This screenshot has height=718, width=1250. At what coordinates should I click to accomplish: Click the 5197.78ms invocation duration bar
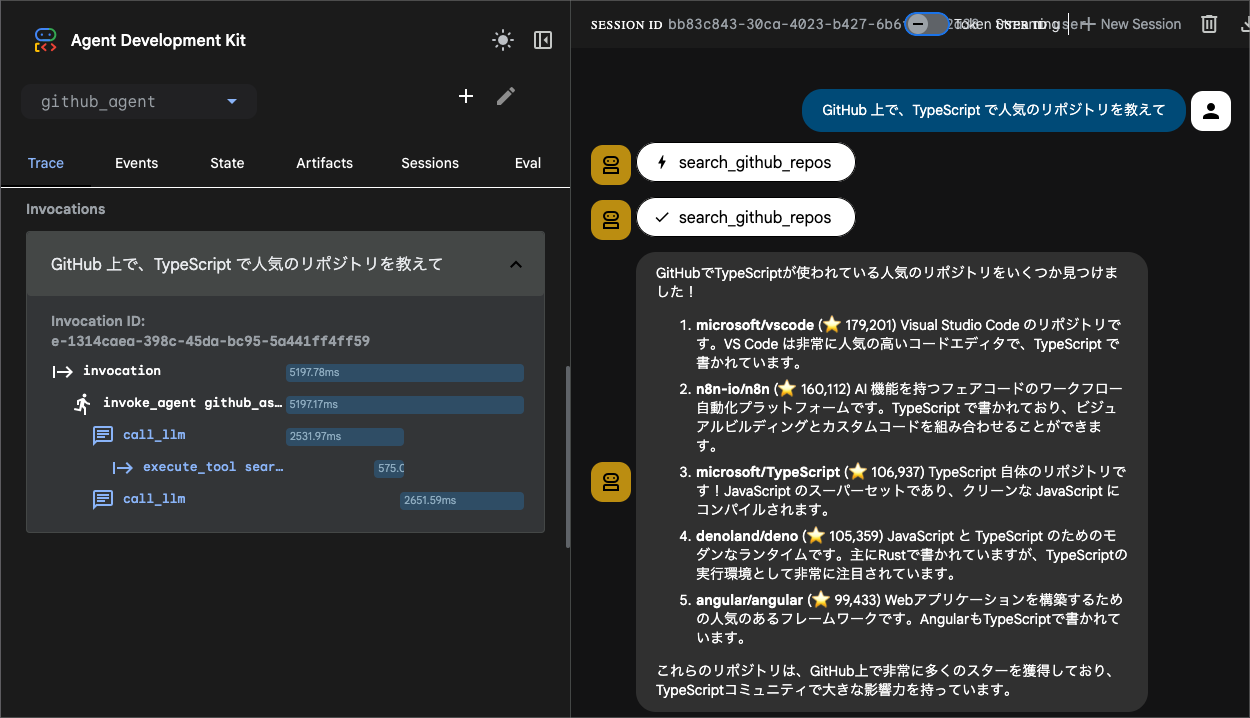404,373
